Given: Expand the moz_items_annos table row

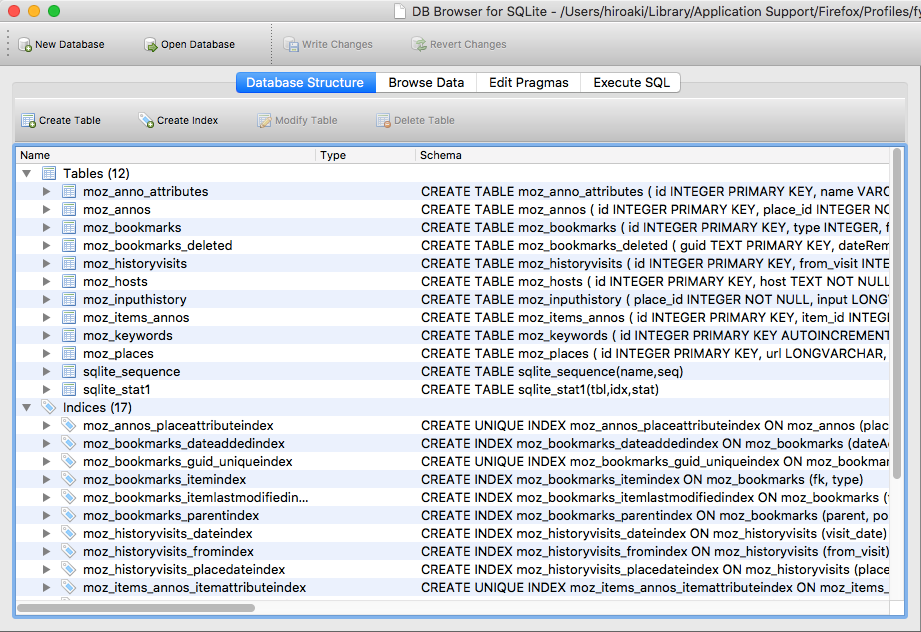Looking at the screenshot, I should click(46, 317).
